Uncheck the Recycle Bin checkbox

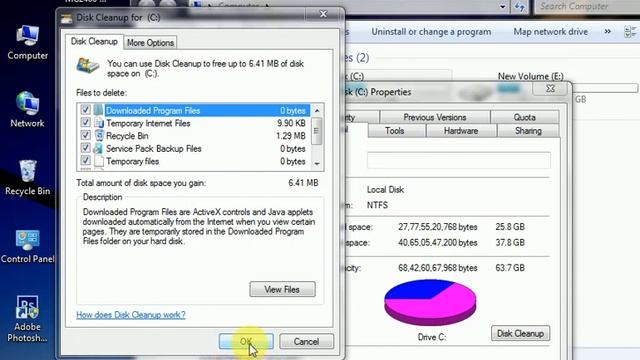(85, 135)
